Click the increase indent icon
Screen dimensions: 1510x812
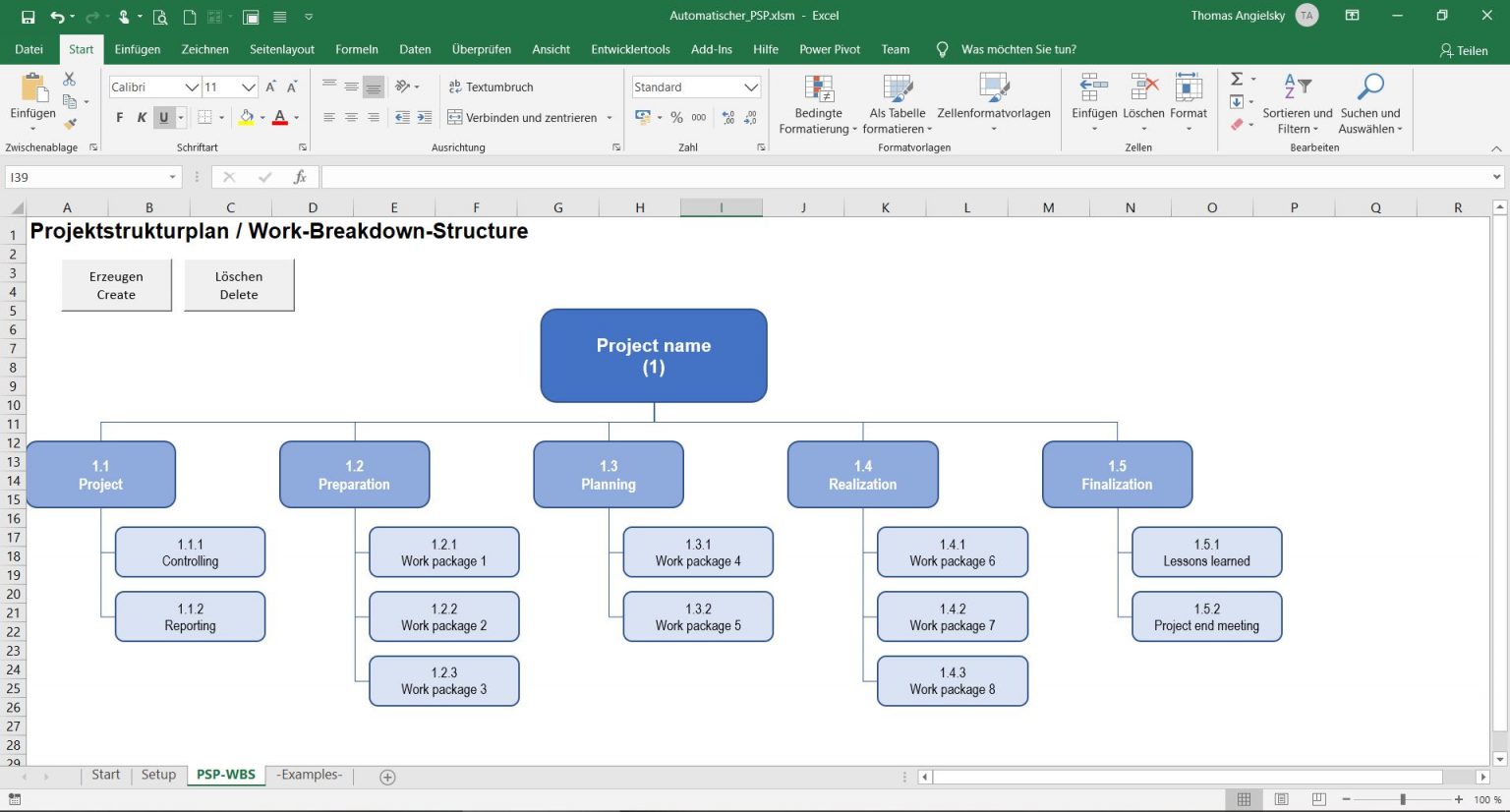click(x=425, y=117)
